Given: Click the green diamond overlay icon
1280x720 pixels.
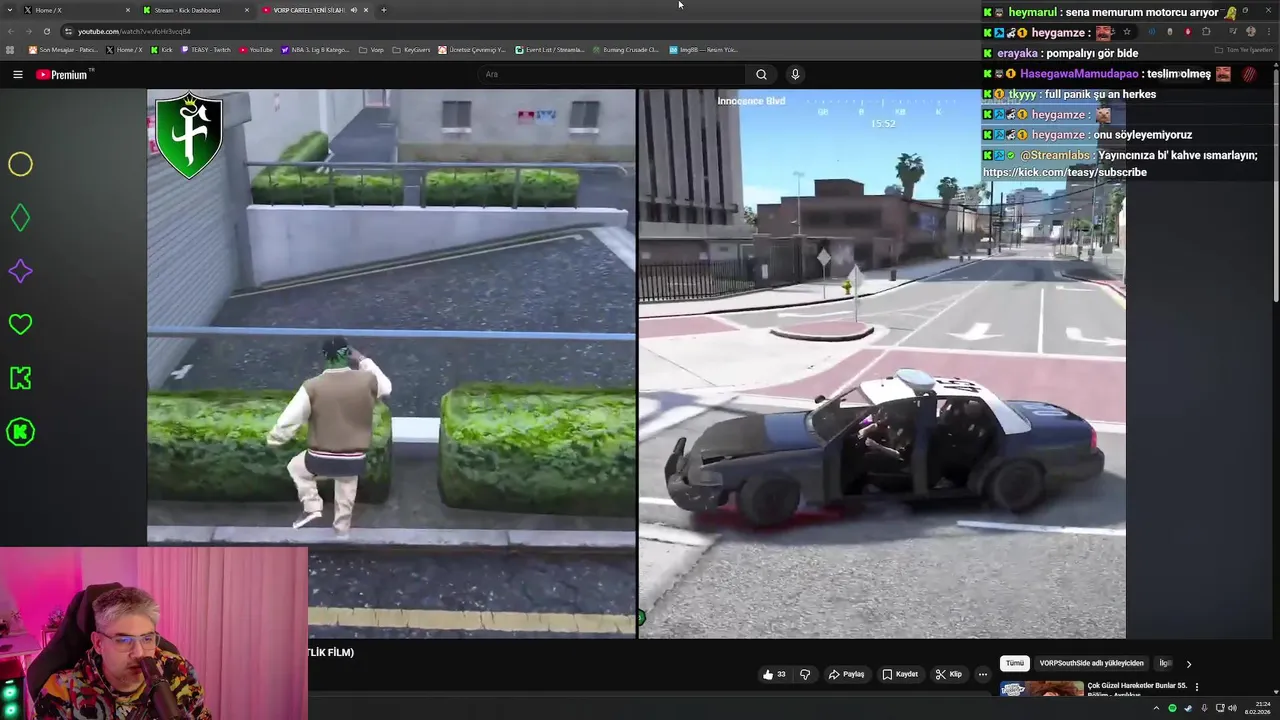Looking at the screenshot, I should [x=20, y=217].
